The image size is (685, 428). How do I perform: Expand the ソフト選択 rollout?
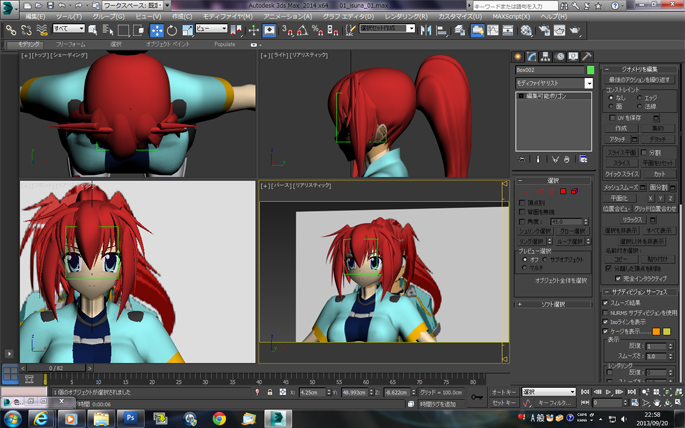(x=553, y=304)
